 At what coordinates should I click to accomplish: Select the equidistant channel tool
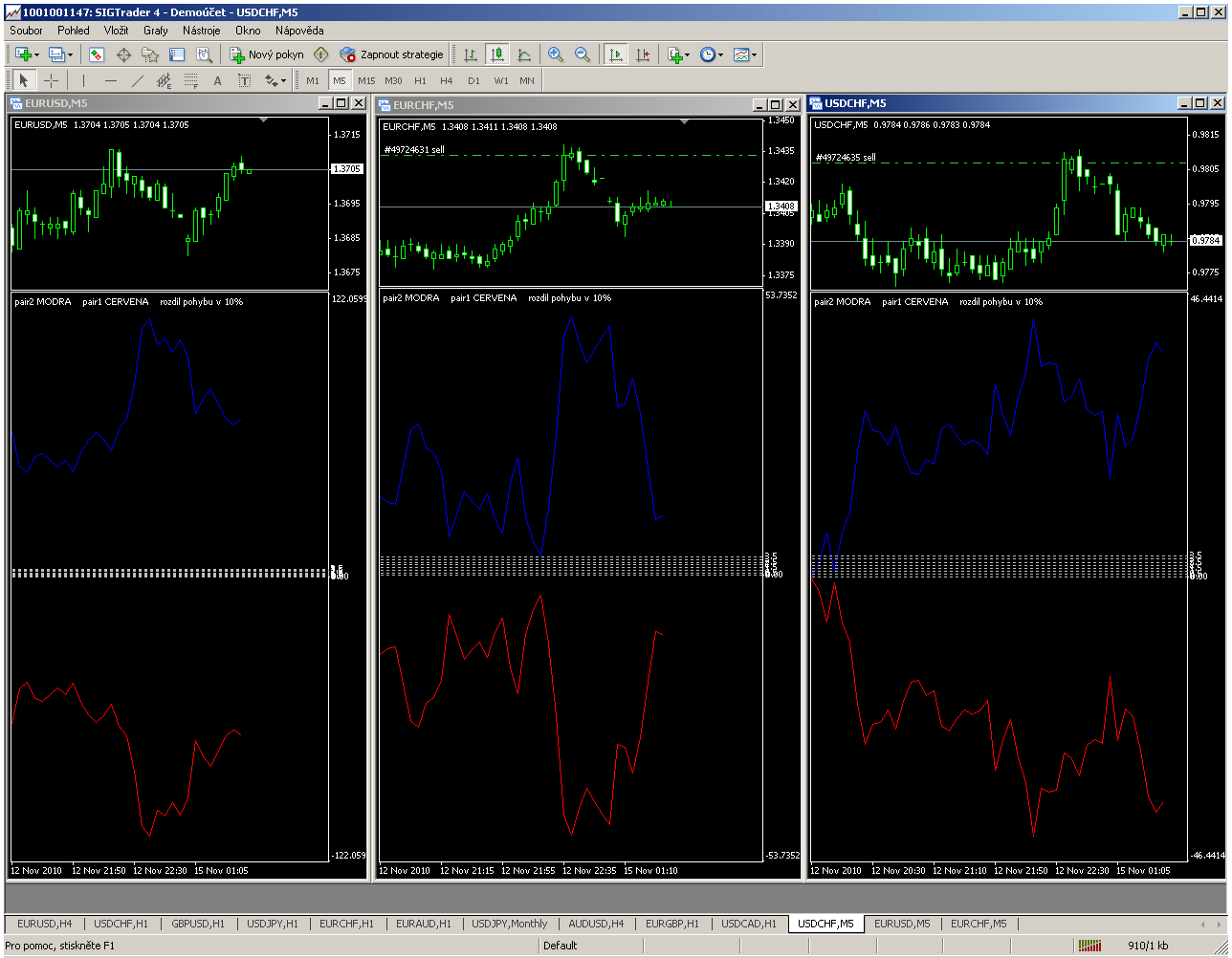tap(164, 80)
